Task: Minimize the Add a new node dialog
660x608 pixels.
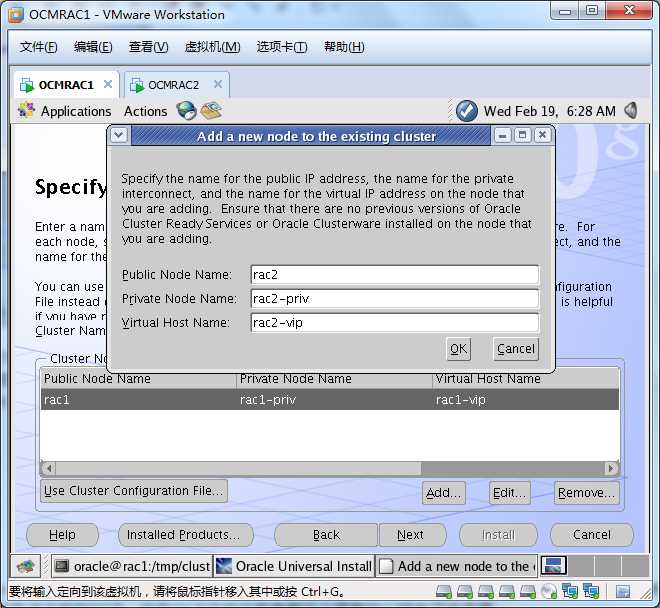Action: point(503,136)
